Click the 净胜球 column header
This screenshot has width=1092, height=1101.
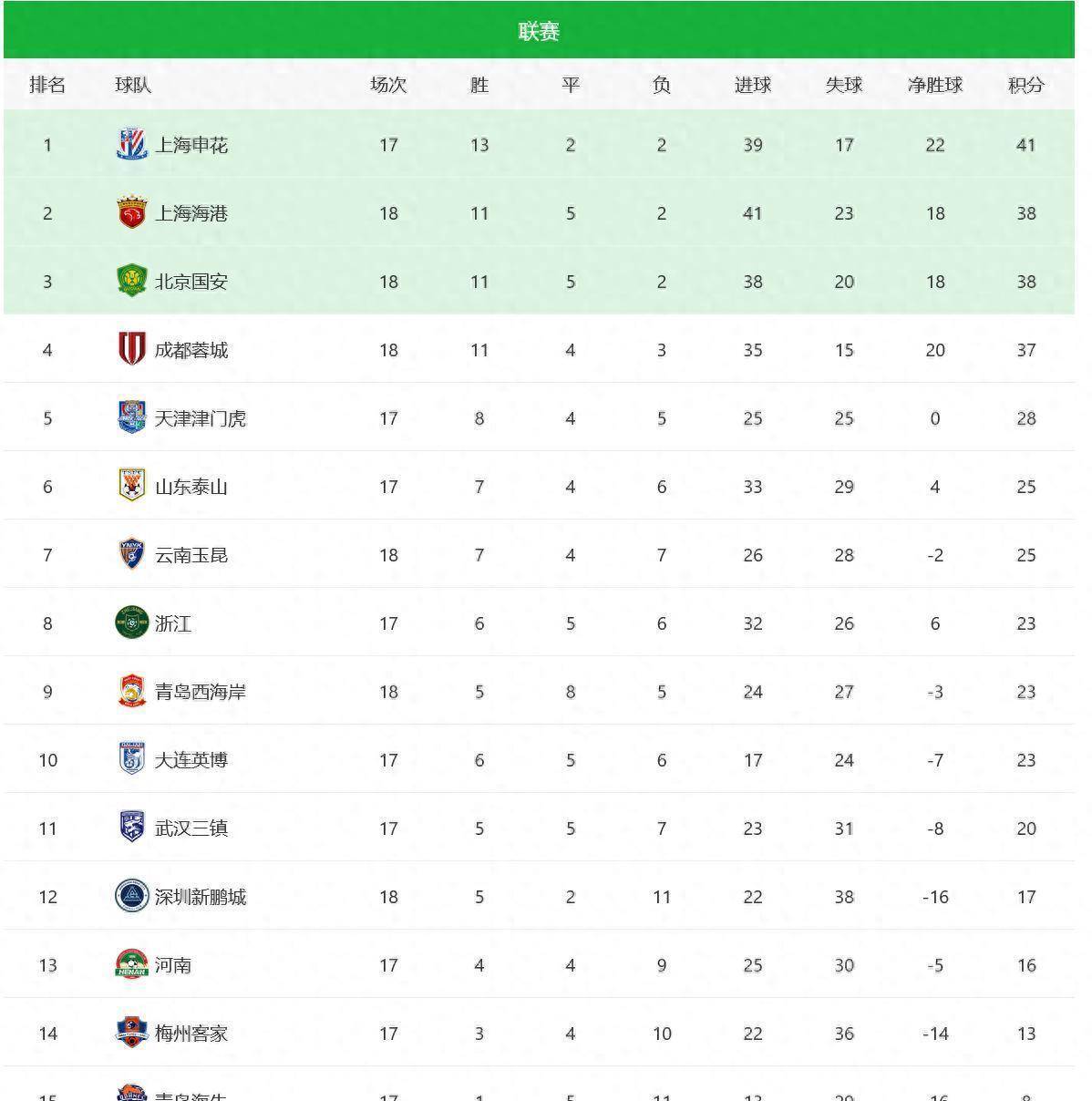point(935,85)
